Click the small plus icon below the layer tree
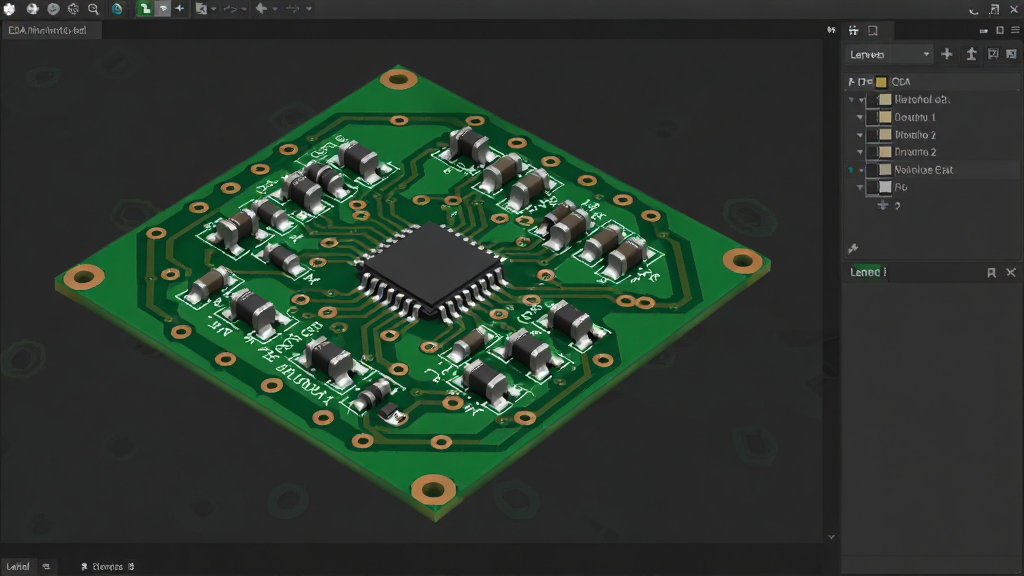The height and width of the screenshot is (576, 1024). click(883, 205)
